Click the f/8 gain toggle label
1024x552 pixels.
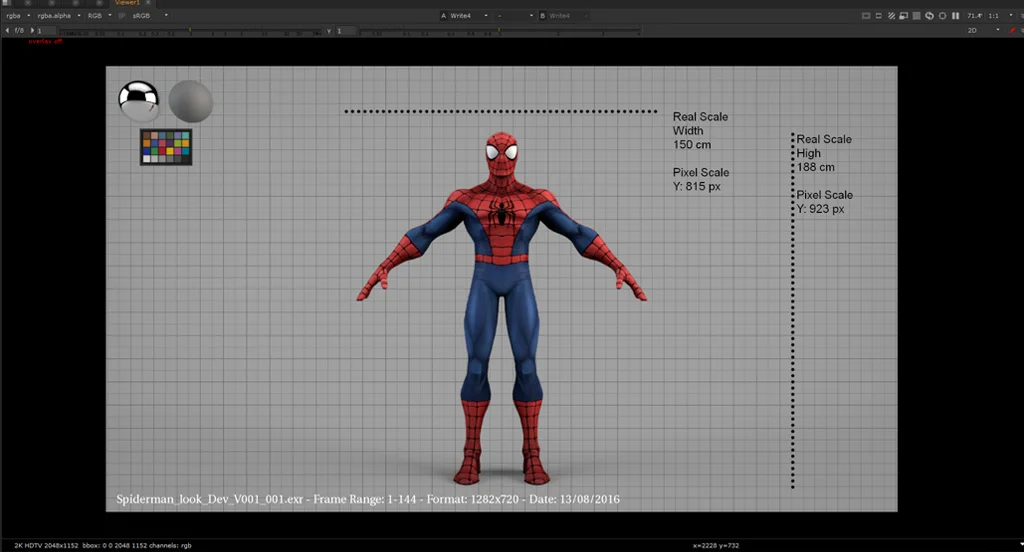point(19,31)
